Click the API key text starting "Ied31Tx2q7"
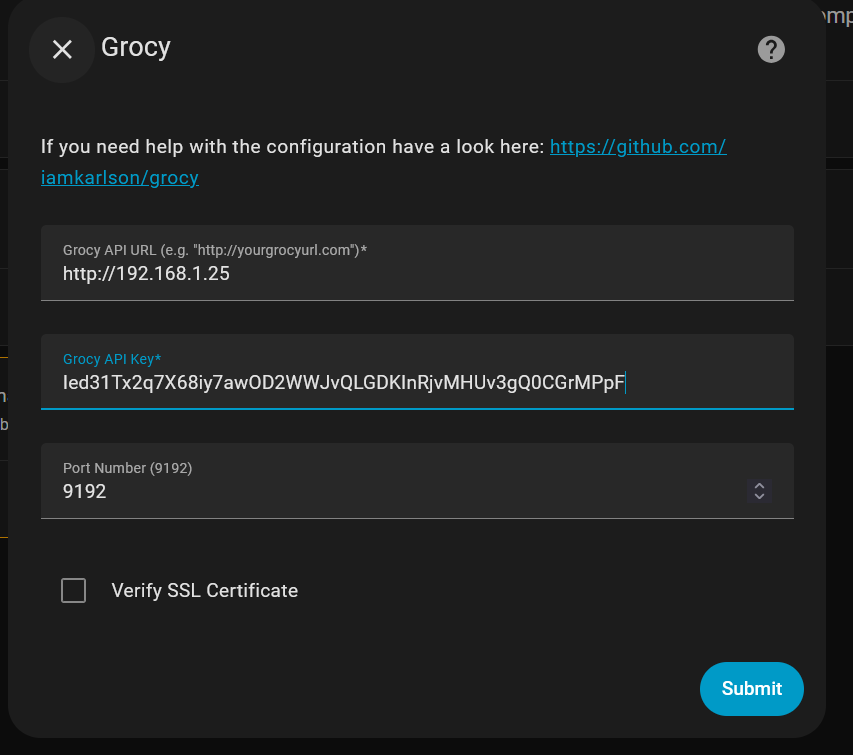 pyautogui.click(x=343, y=382)
